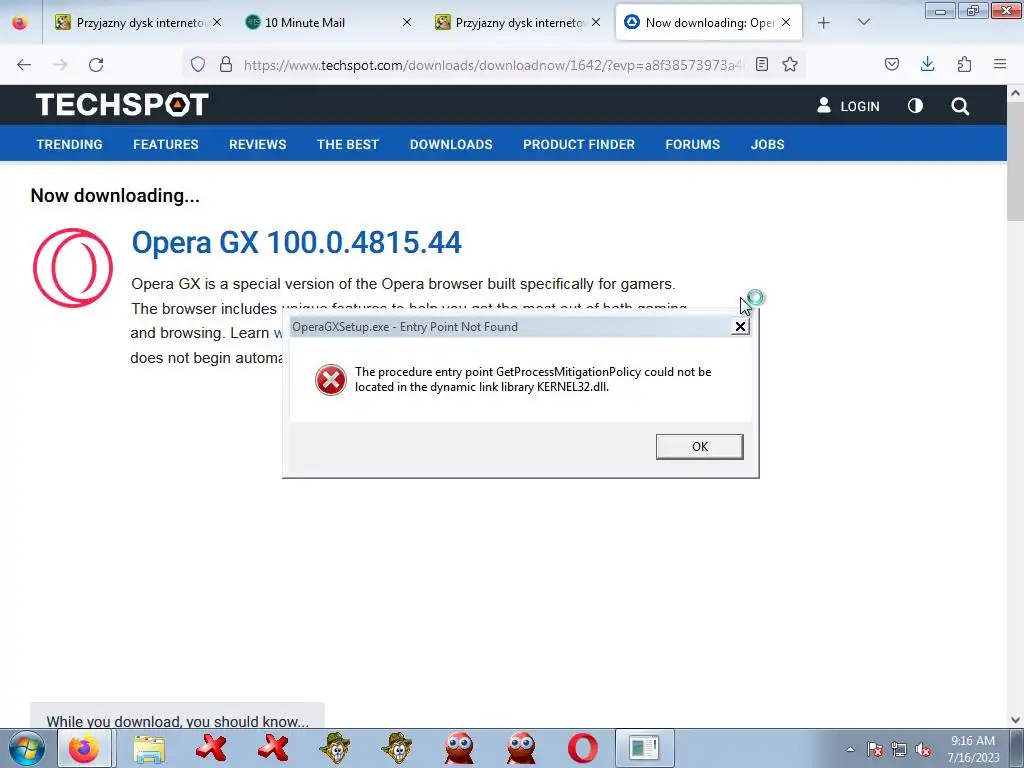
Task: Open the Firefox hamburger menu
Action: [x=1000, y=64]
